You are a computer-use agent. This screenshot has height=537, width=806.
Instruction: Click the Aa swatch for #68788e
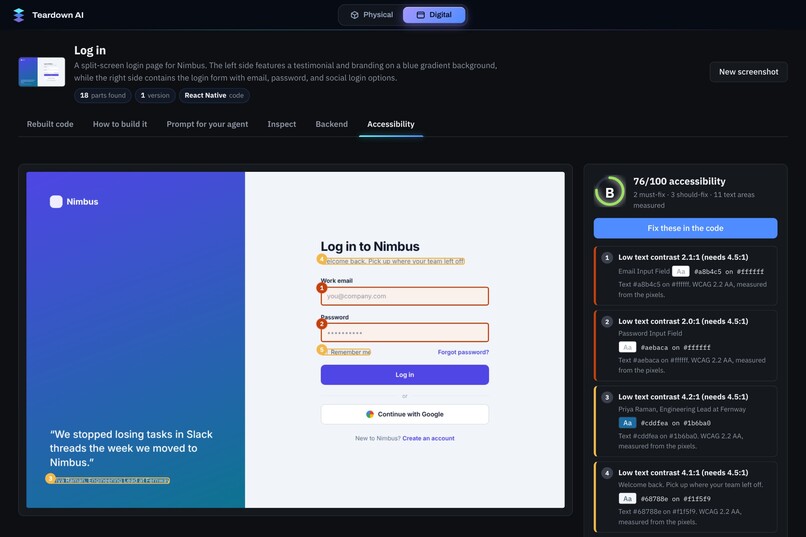[x=627, y=498]
